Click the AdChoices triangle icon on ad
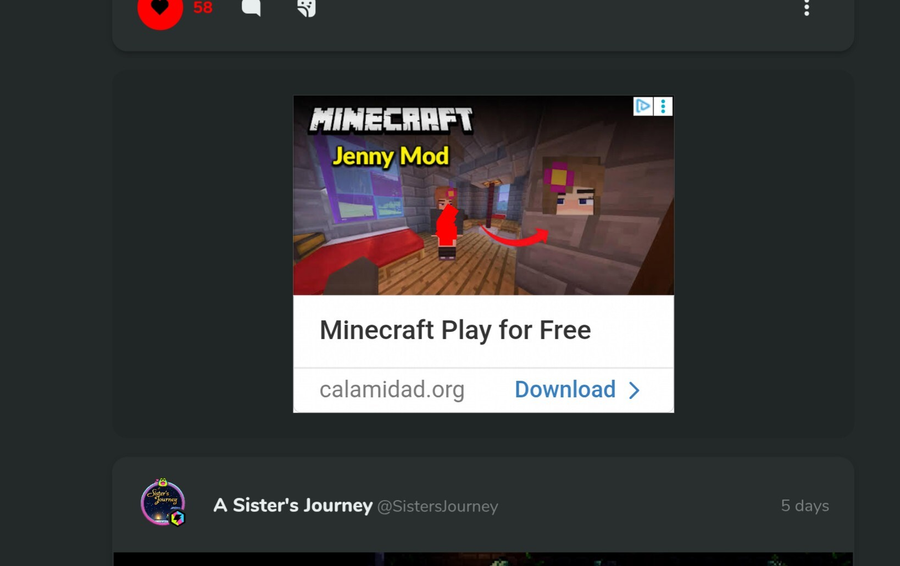The height and width of the screenshot is (566, 900). 643,106
